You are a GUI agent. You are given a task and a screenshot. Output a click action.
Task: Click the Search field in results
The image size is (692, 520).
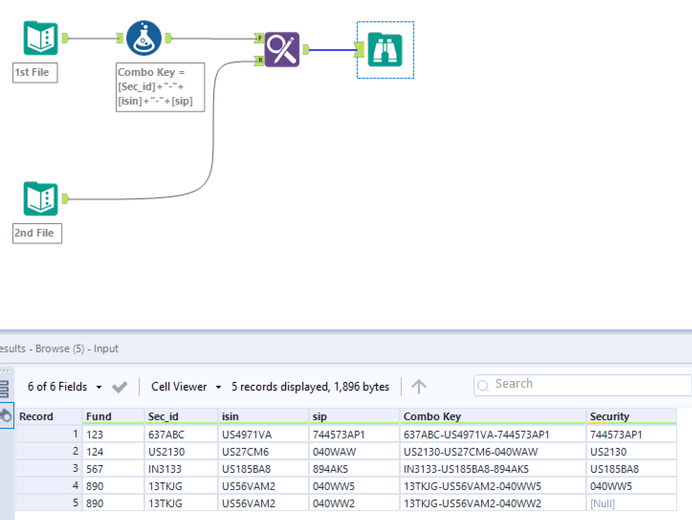click(582, 384)
